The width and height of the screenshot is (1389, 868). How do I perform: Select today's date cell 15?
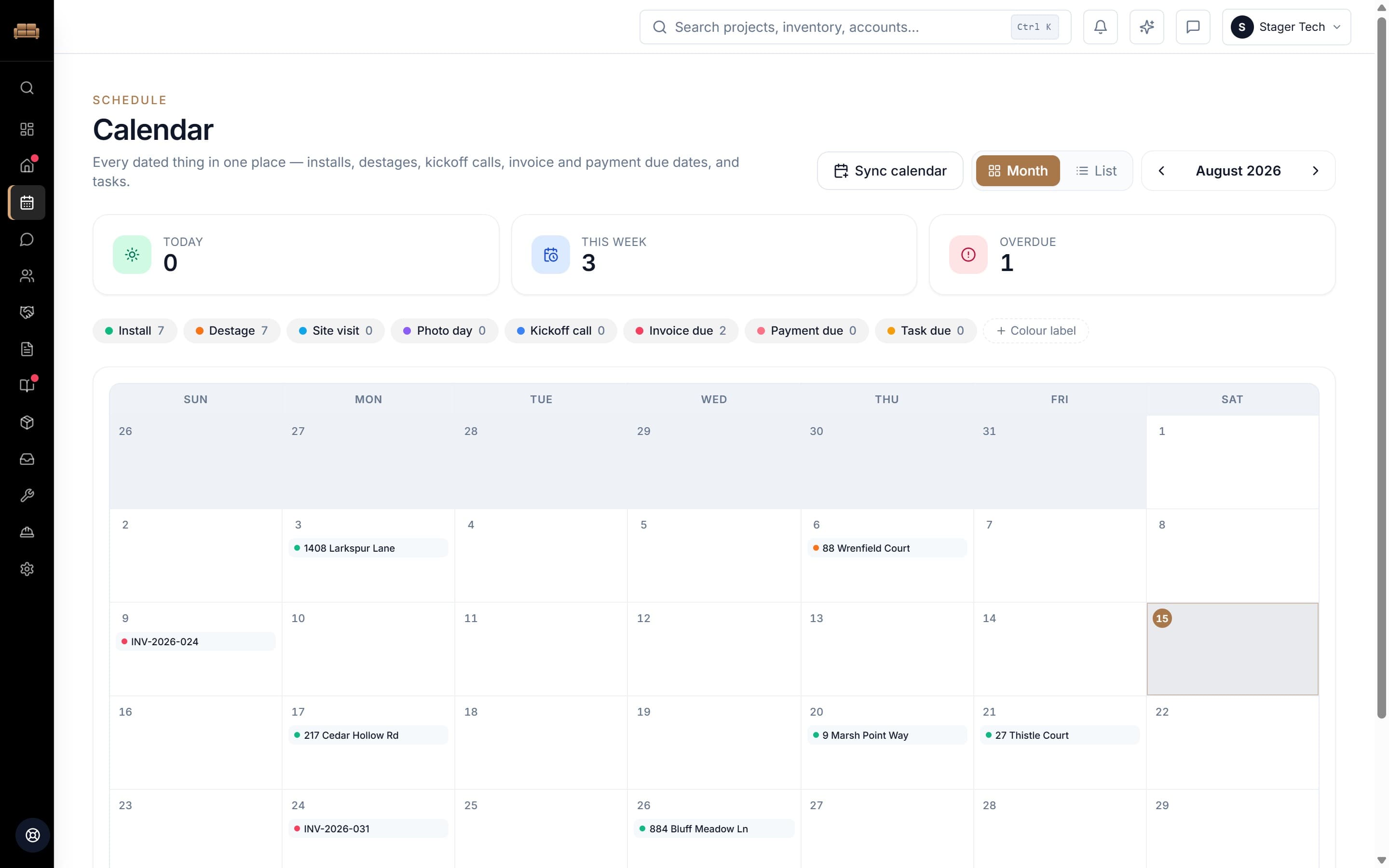pyautogui.click(x=1232, y=649)
